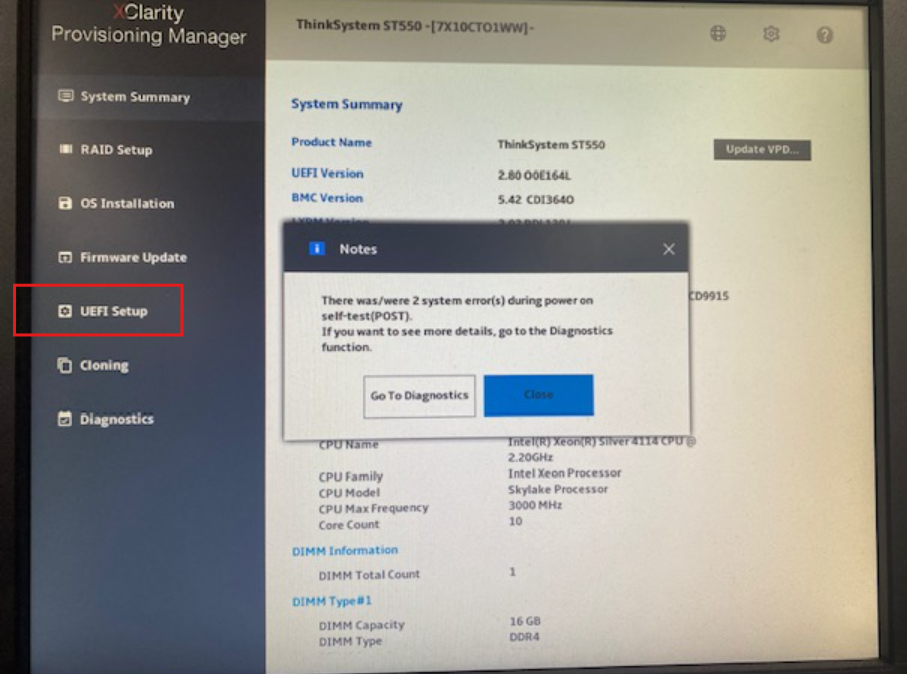Click the Intel Xeon Processor value
The height and width of the screenshot is (674, 907).
[x=565, y=473]
